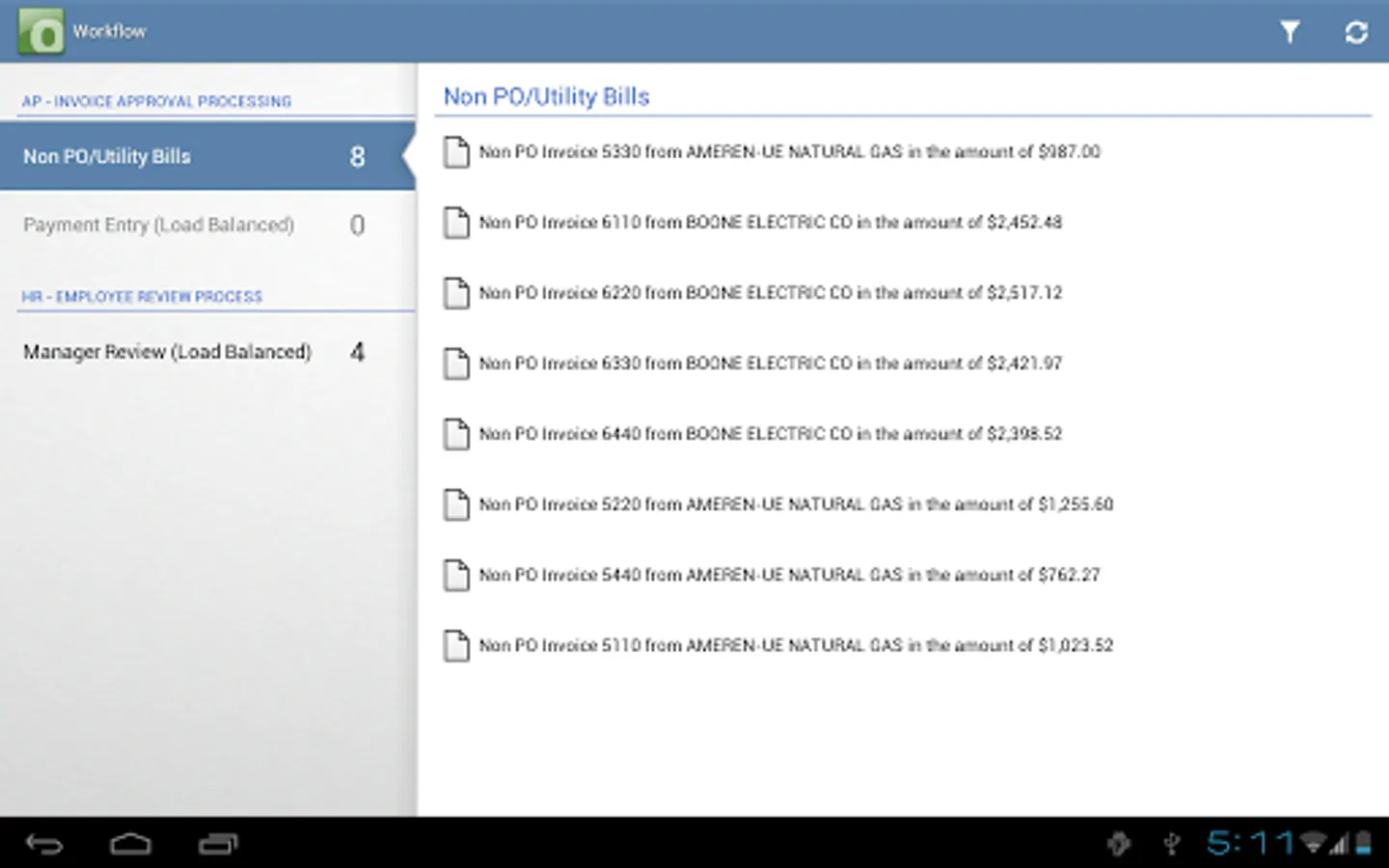Screen dimensions: 1389x868
Task: Tap the document icon for Invoice 6220
Action: point(456,293)
